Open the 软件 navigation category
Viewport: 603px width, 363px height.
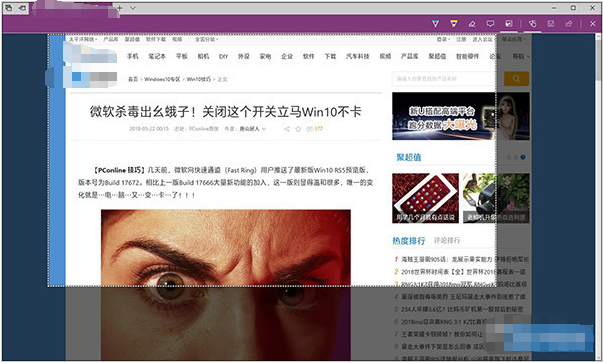pyautogui.click(x=308, y=56)
